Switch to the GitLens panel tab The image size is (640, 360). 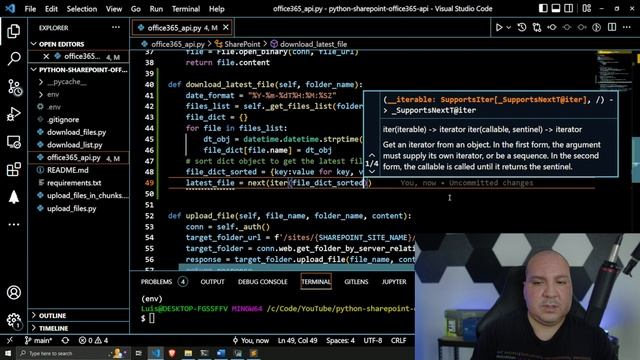[x=356, y=282]
